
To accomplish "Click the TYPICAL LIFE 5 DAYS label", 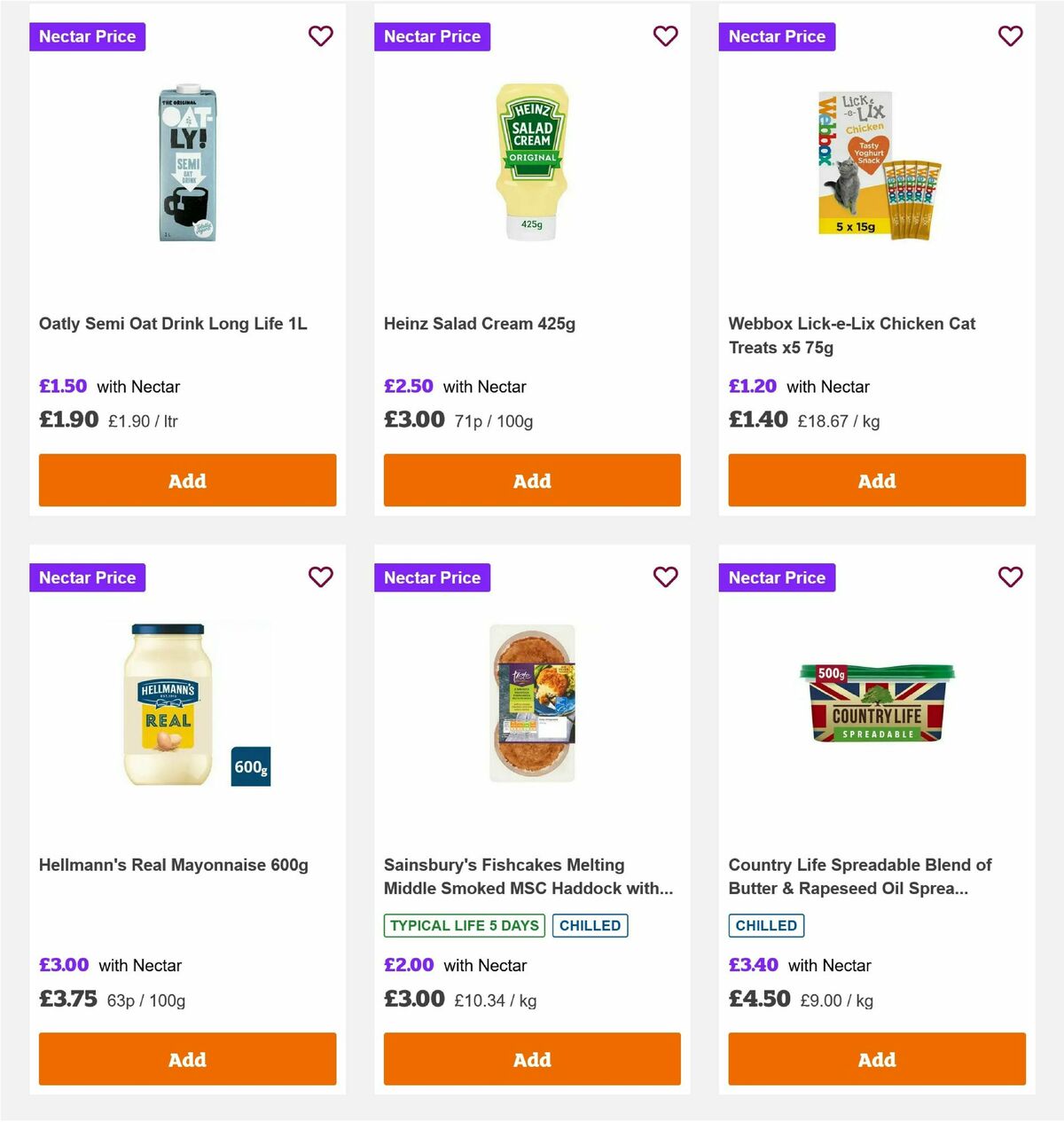I will [464, 925].
